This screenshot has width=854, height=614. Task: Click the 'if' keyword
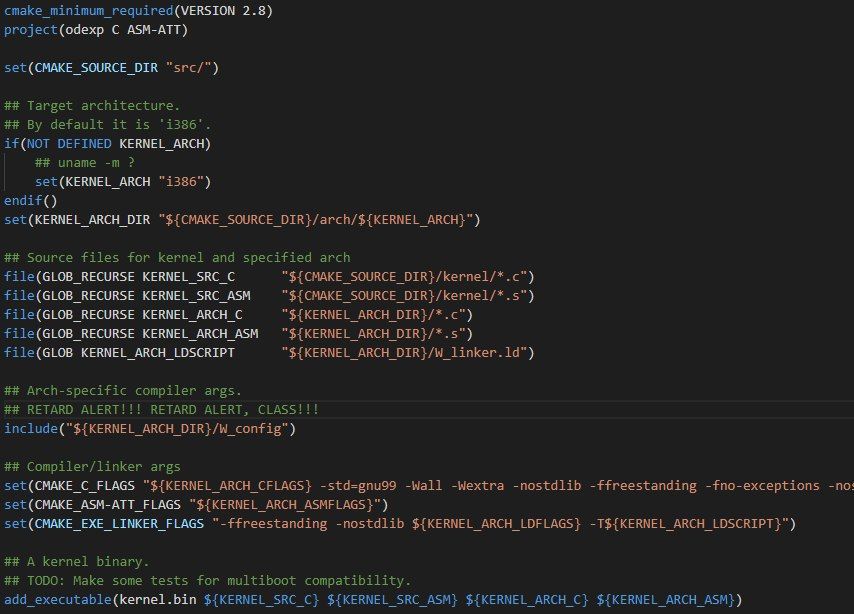pos(11,144)
